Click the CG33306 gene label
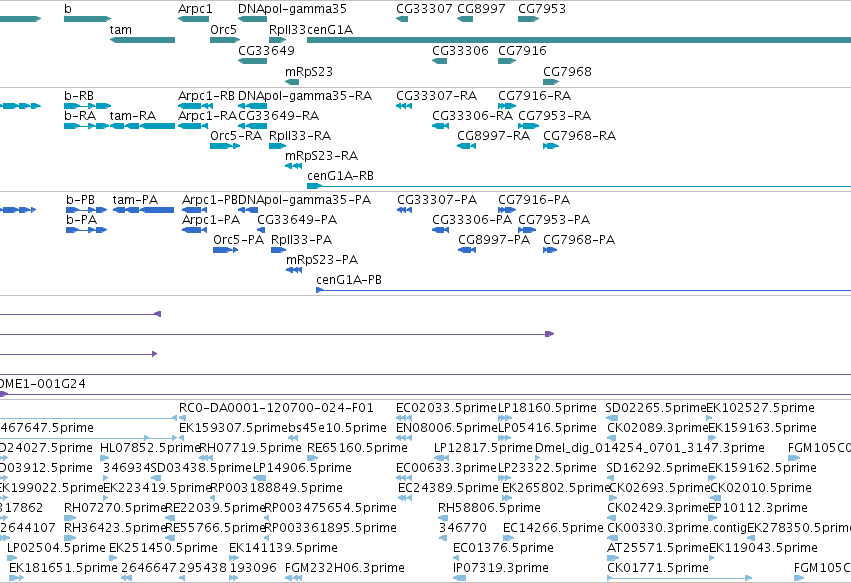Viewport: 851px width, 583px height. (x=460, y=50)
